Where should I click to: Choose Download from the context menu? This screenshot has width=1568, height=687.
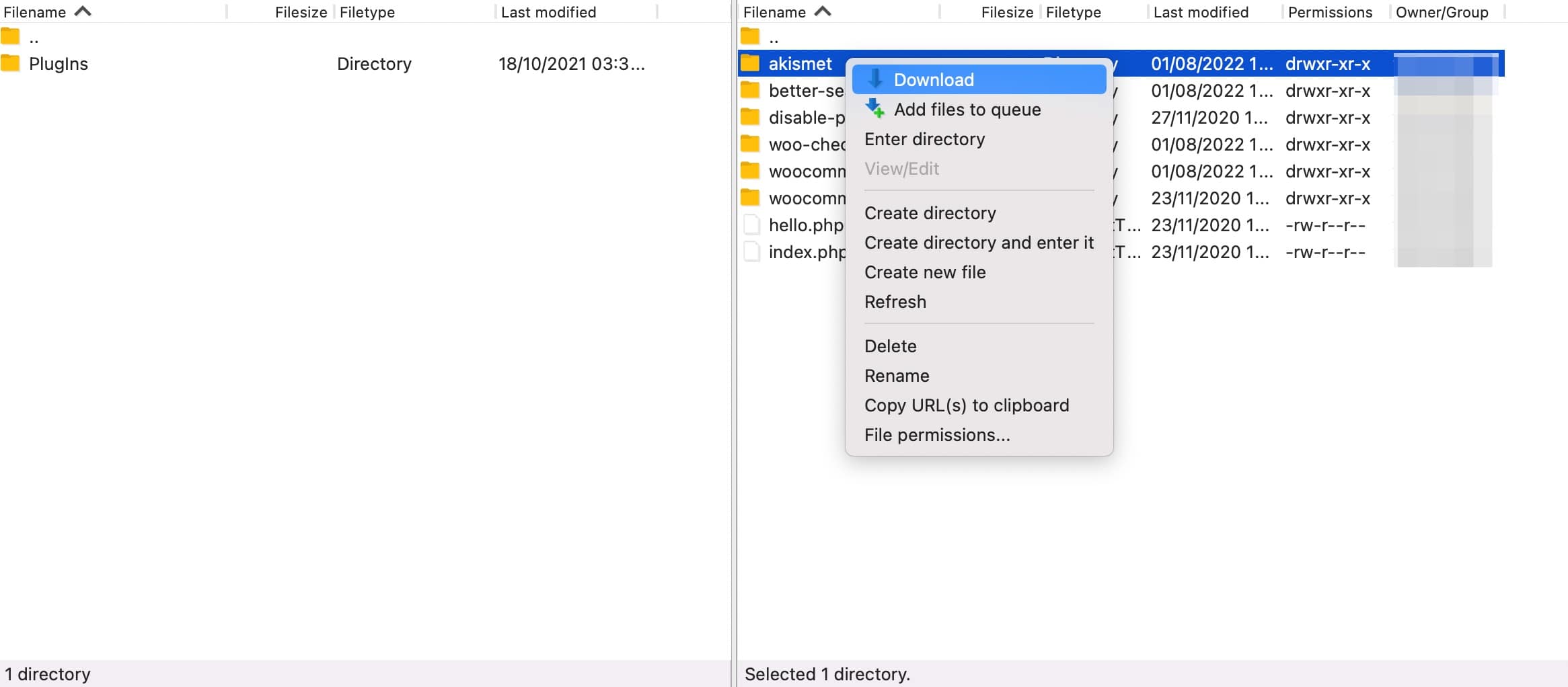[x=934, y=79]
